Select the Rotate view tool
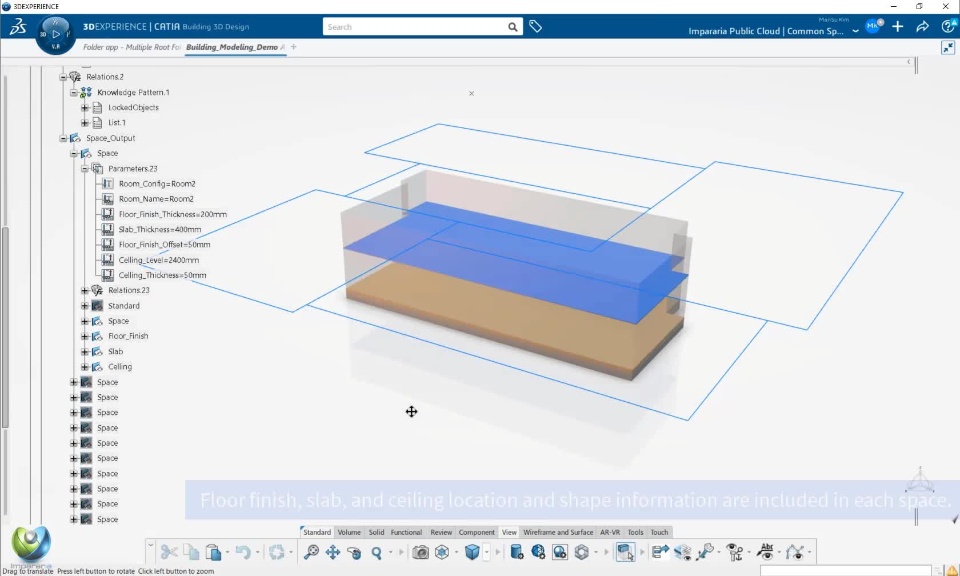The height and width of the screenshot is (576, 960). click(354, 552)
